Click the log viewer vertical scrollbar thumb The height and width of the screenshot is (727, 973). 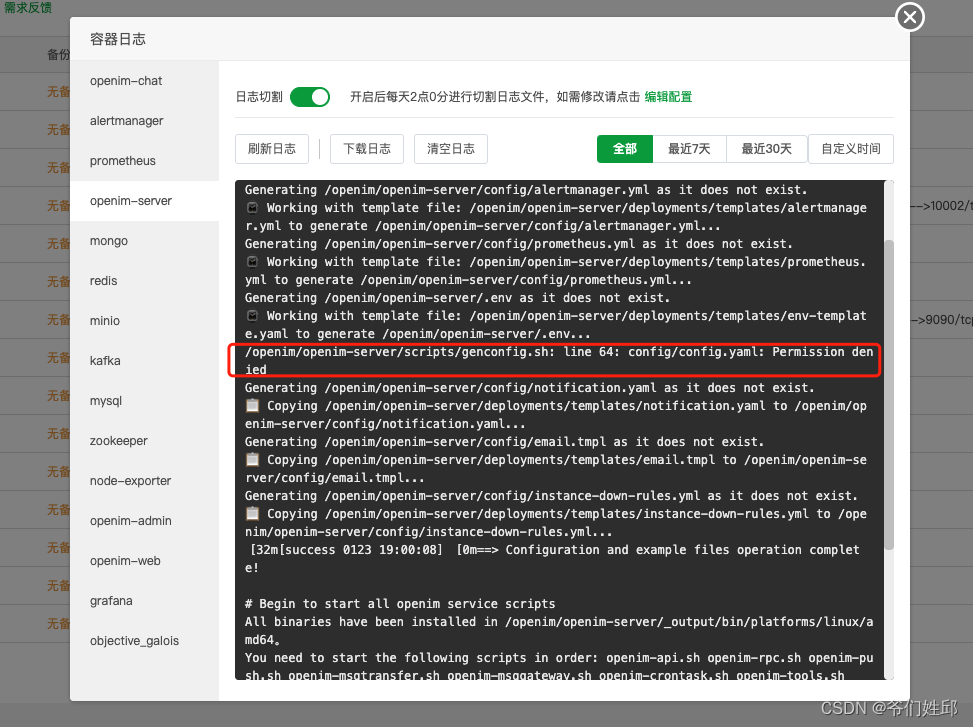pyautogui.click(x=889, y=395)
